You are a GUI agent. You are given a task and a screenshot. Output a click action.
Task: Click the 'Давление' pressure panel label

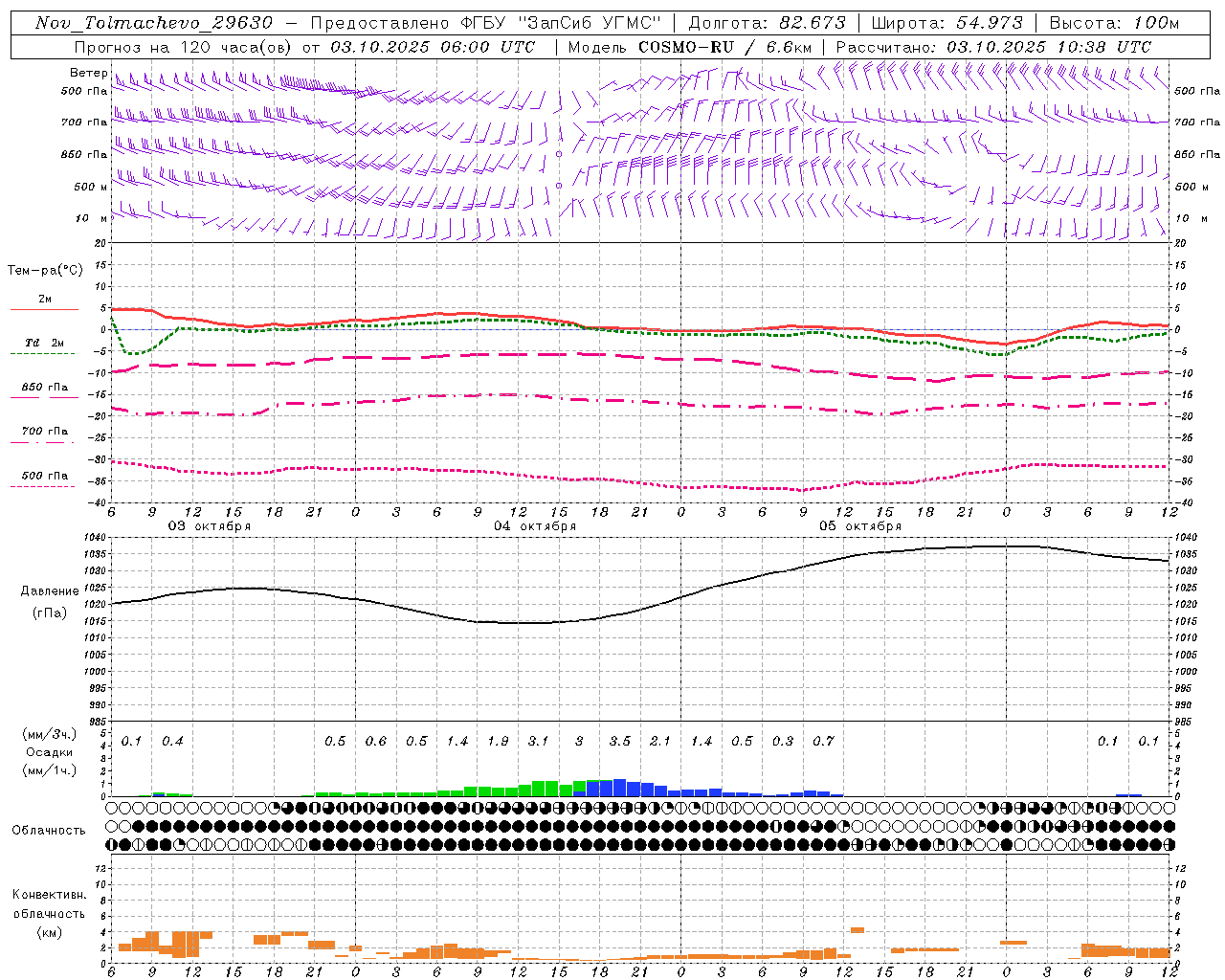(50, 591)
